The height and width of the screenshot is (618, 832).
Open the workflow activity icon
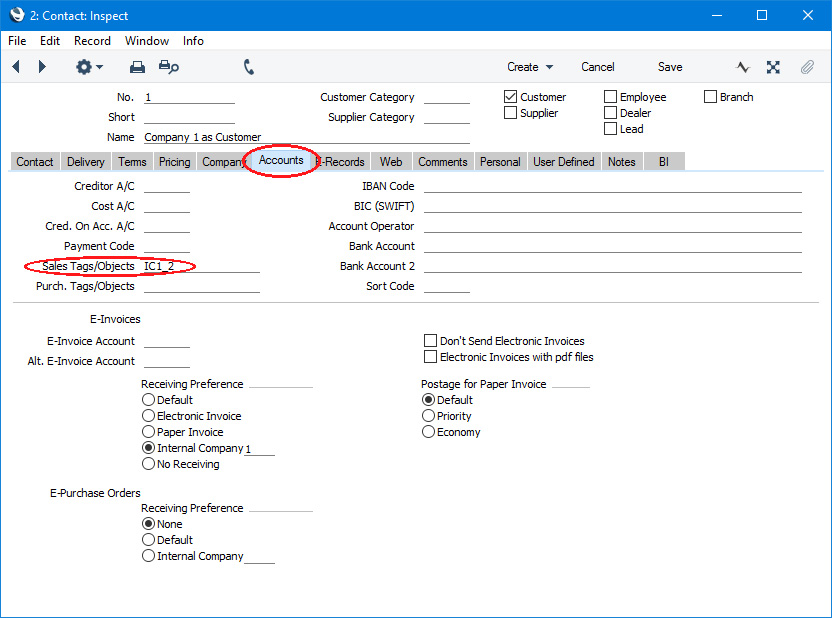point(743,67)
